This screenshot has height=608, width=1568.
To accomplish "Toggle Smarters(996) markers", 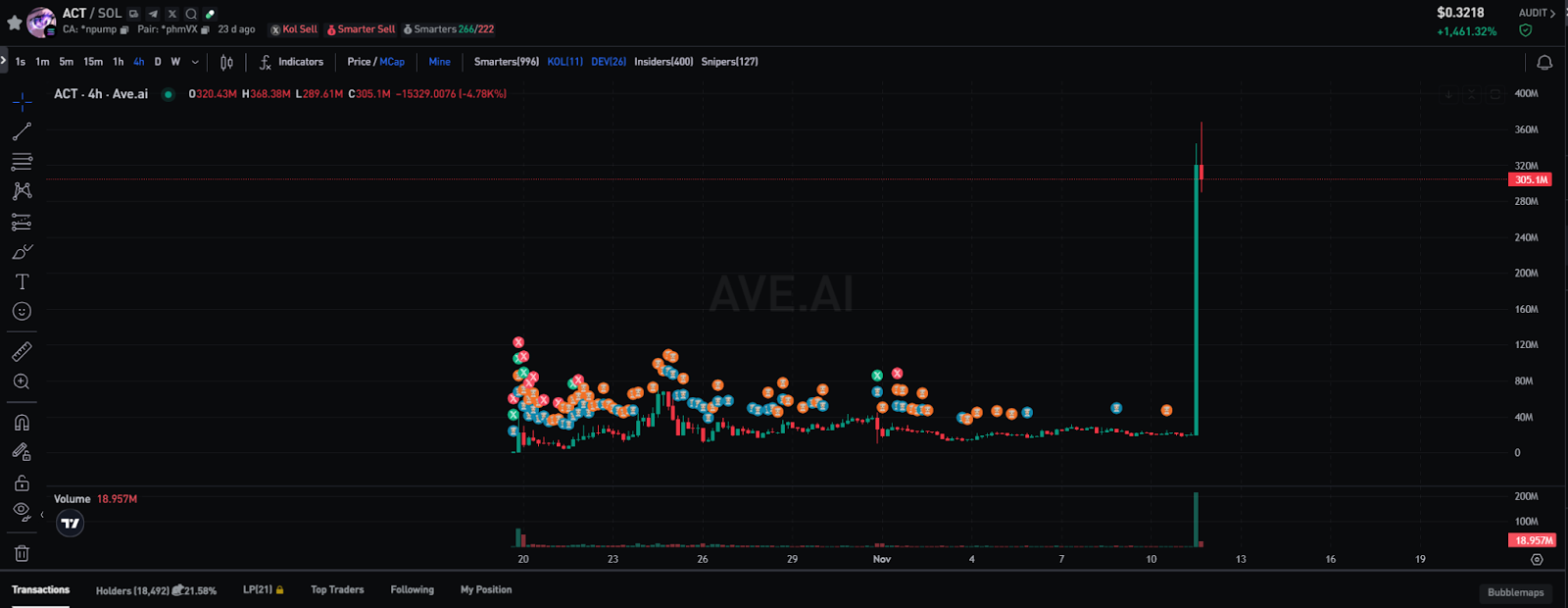I will coord(507,62).
